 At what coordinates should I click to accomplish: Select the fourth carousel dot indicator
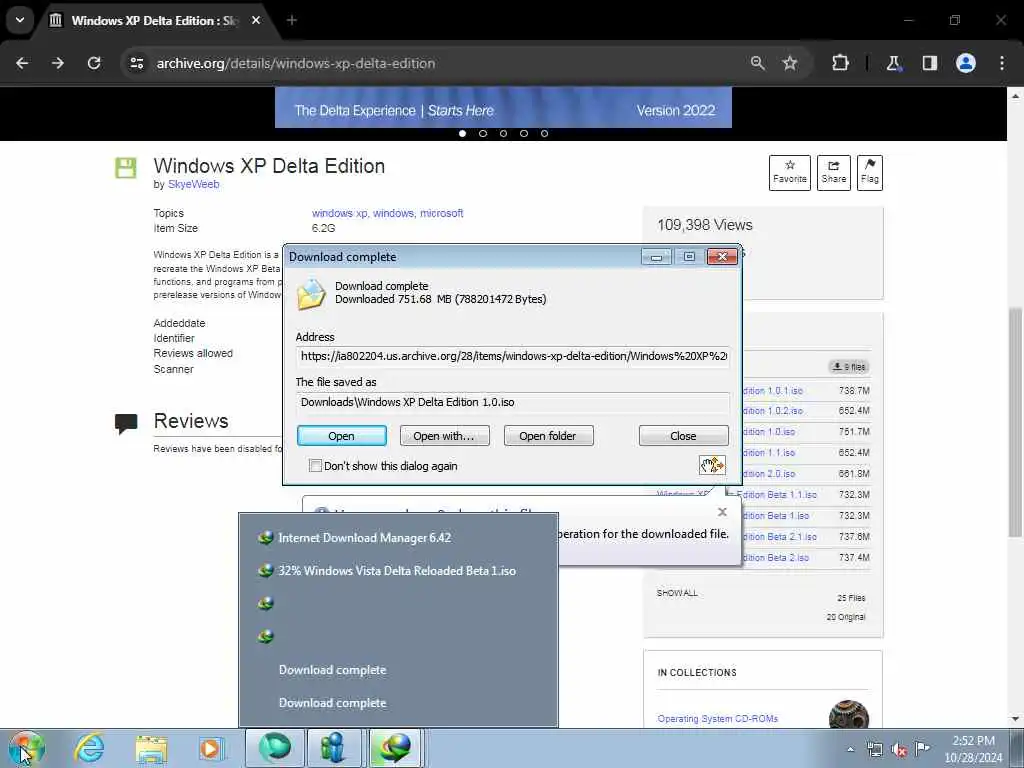coord(524,133)
